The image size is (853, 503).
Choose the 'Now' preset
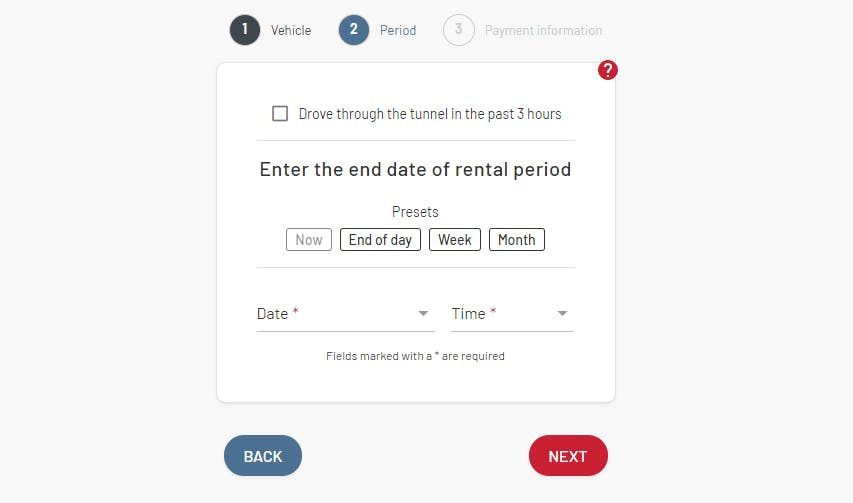309,240
